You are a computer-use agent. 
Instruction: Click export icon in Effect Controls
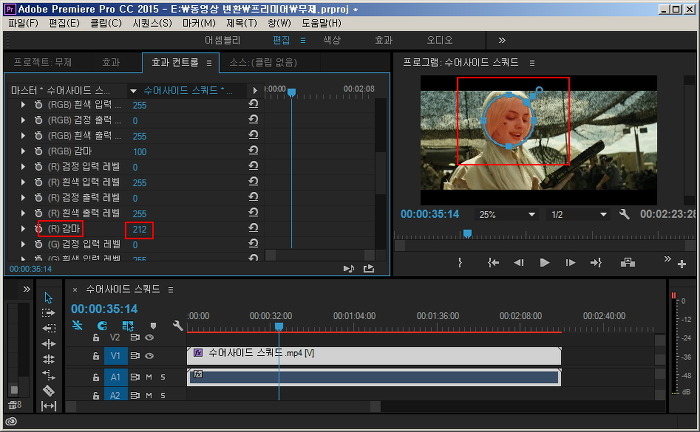[x=369, y=269]
